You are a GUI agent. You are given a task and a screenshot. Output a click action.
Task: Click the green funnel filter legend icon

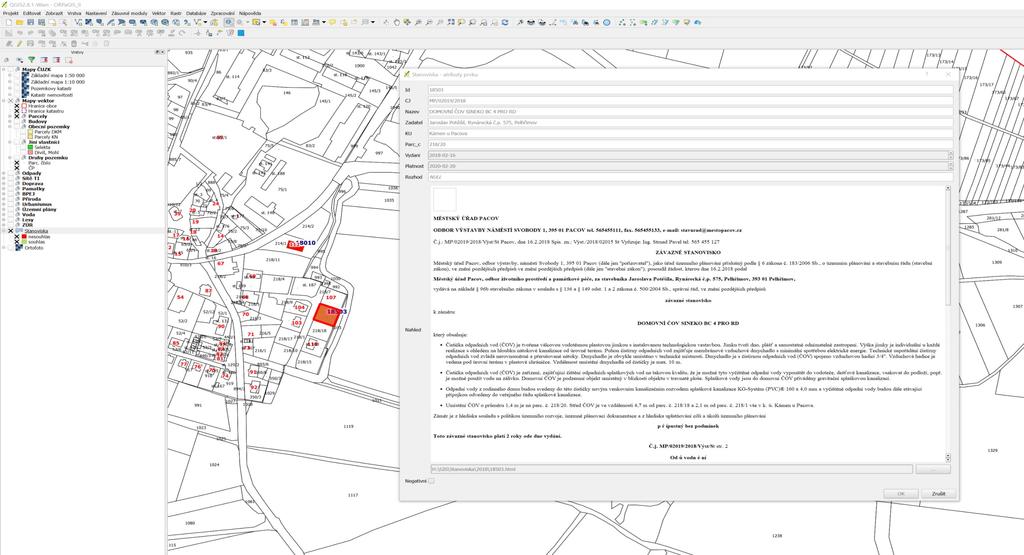coord(31,59)
